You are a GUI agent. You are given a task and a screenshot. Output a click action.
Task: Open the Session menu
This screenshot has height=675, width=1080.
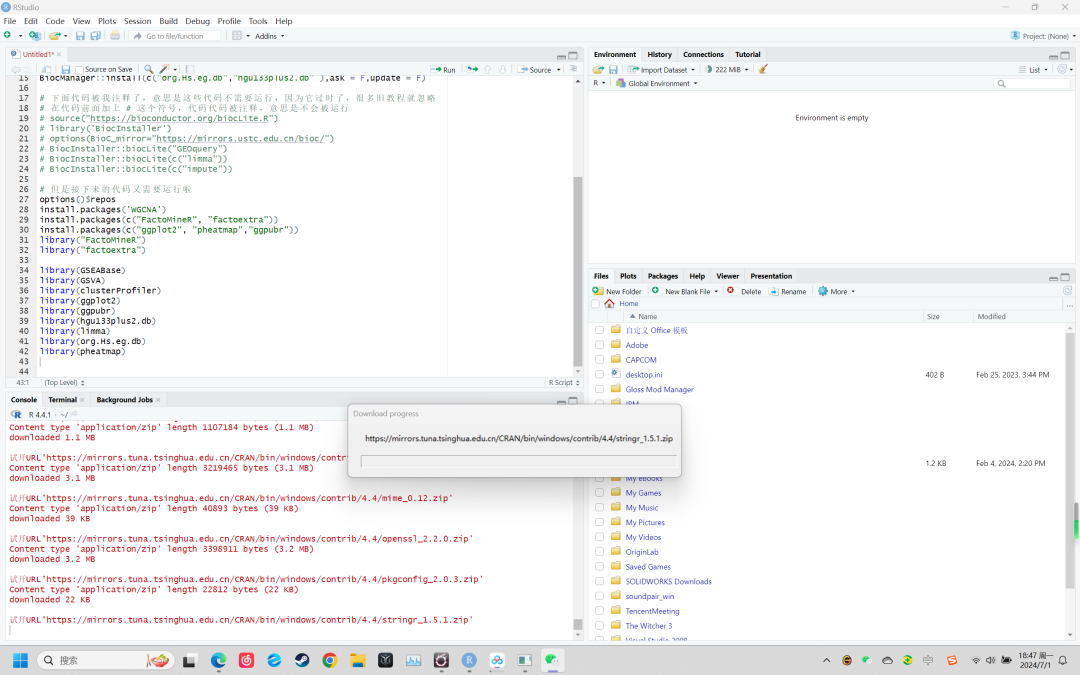pos(137,21)
